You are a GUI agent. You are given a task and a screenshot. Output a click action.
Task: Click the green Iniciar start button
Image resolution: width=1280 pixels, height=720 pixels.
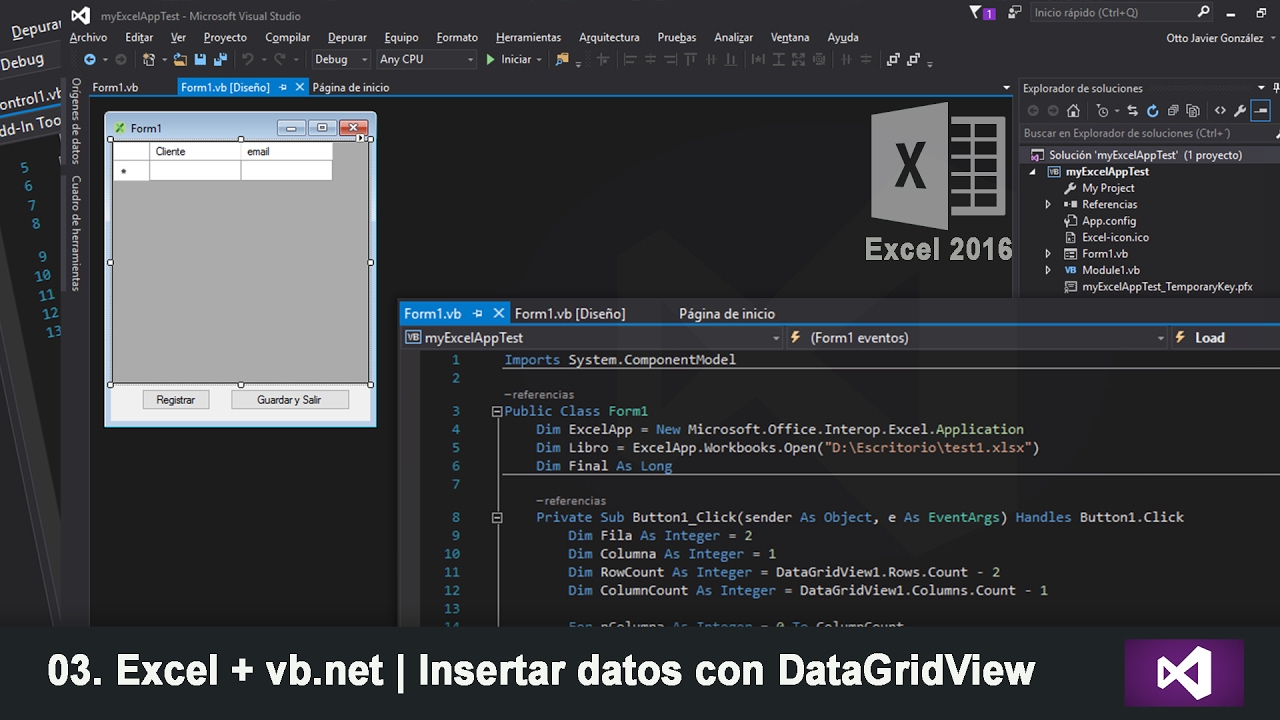tap(509, 60)
